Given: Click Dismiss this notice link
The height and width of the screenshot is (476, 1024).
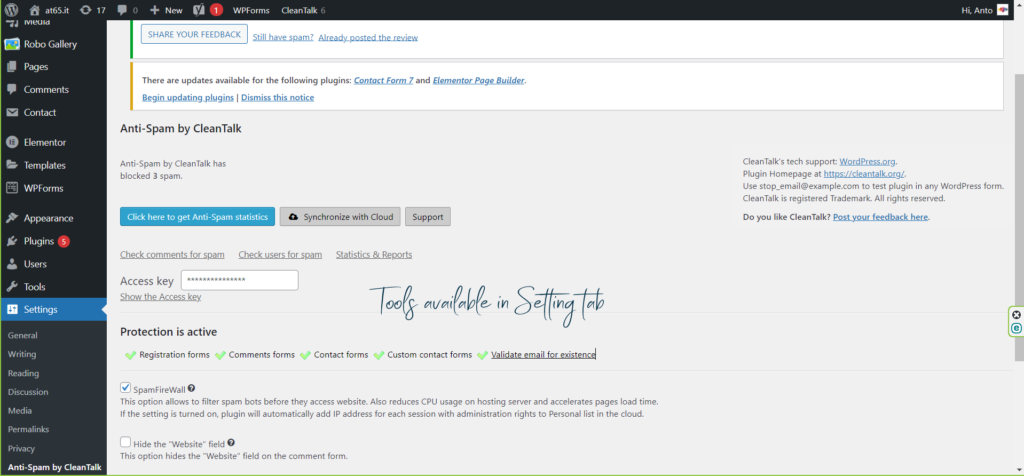Looking at the screenshot, I should [278, 97].
